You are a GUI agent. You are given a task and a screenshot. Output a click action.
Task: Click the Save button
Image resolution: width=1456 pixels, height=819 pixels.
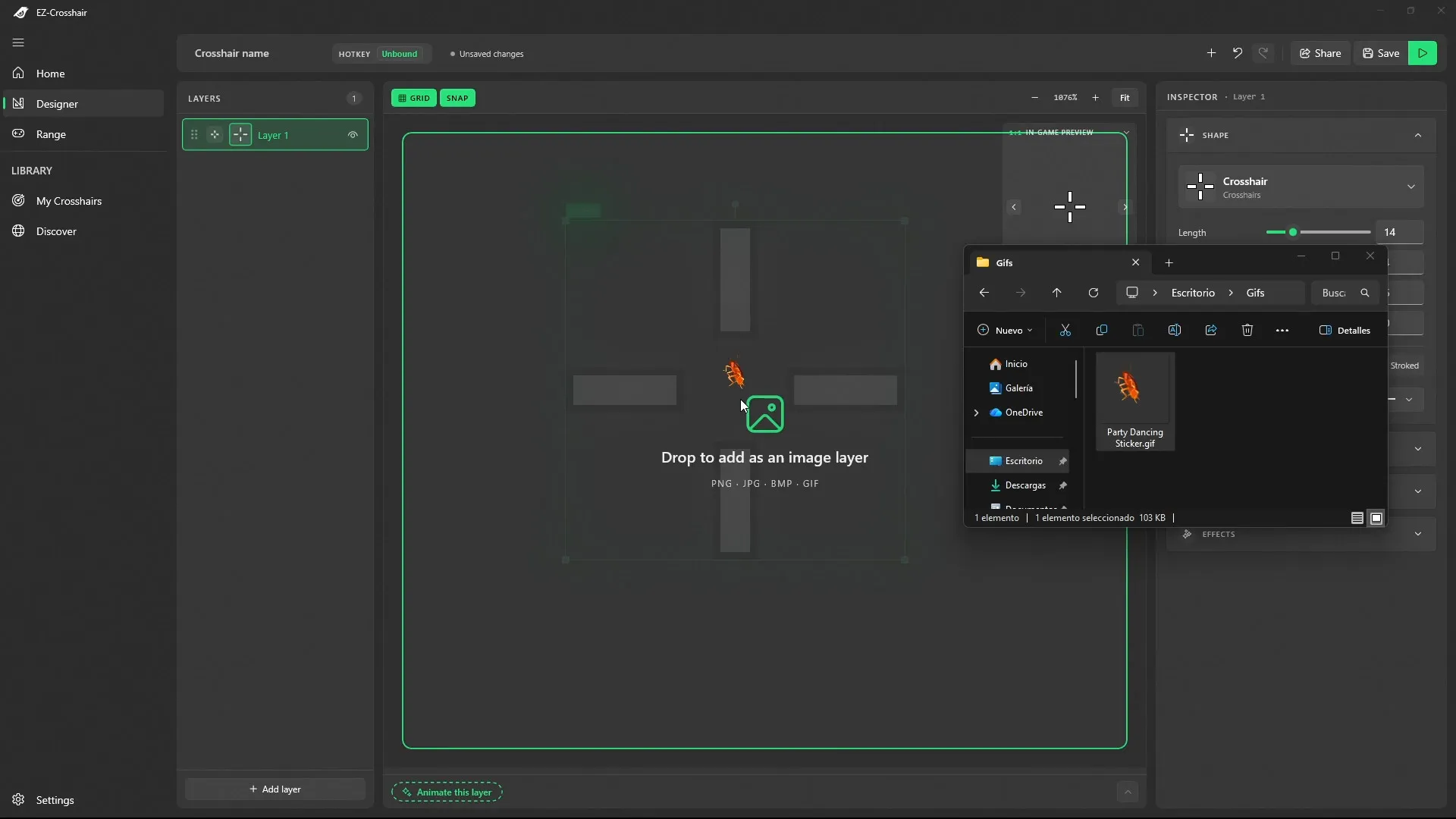pos(1381,53)
